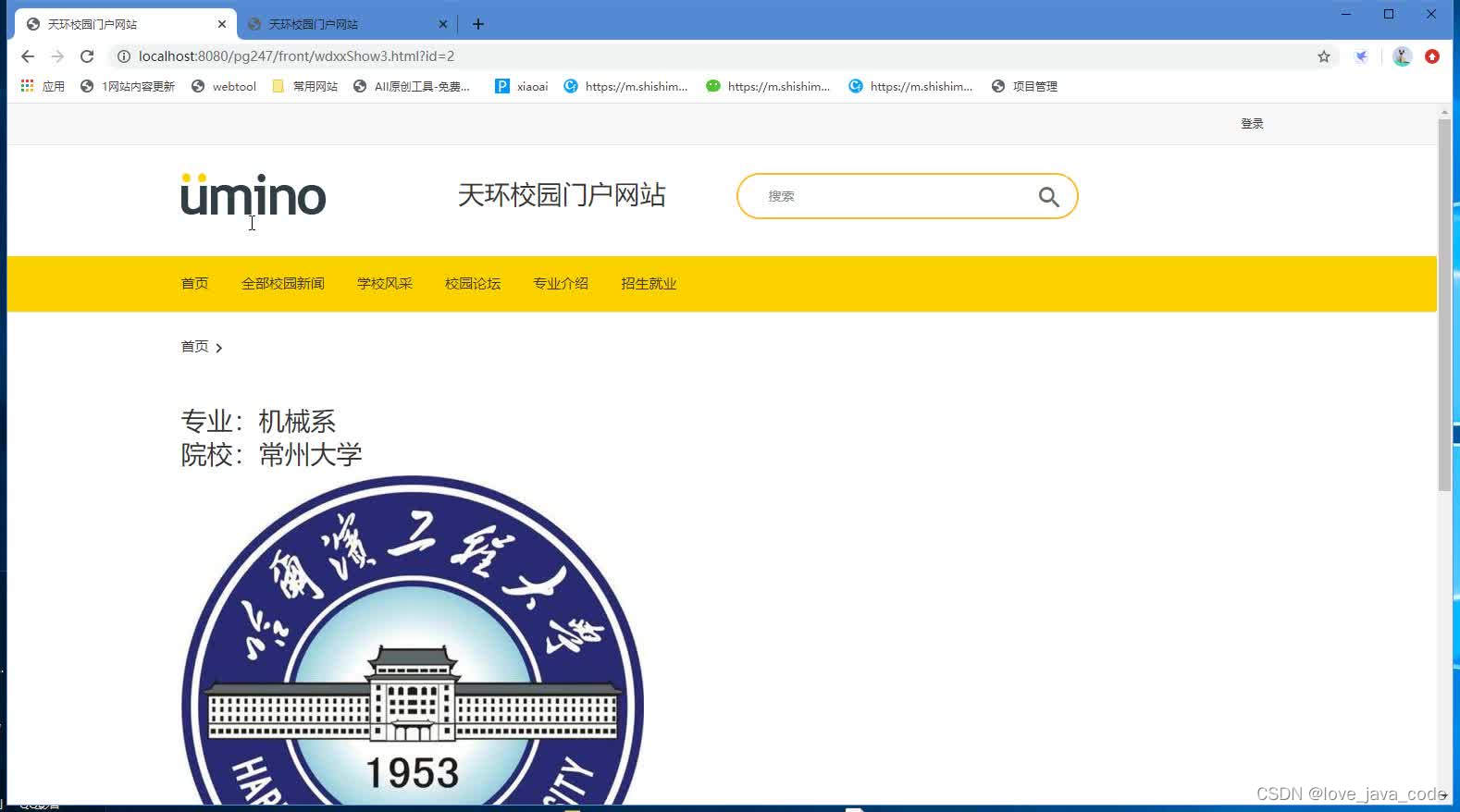Screen dimensions: 1460x812
Task: Open 招生就业 menu item
Action: coord(649,284)
